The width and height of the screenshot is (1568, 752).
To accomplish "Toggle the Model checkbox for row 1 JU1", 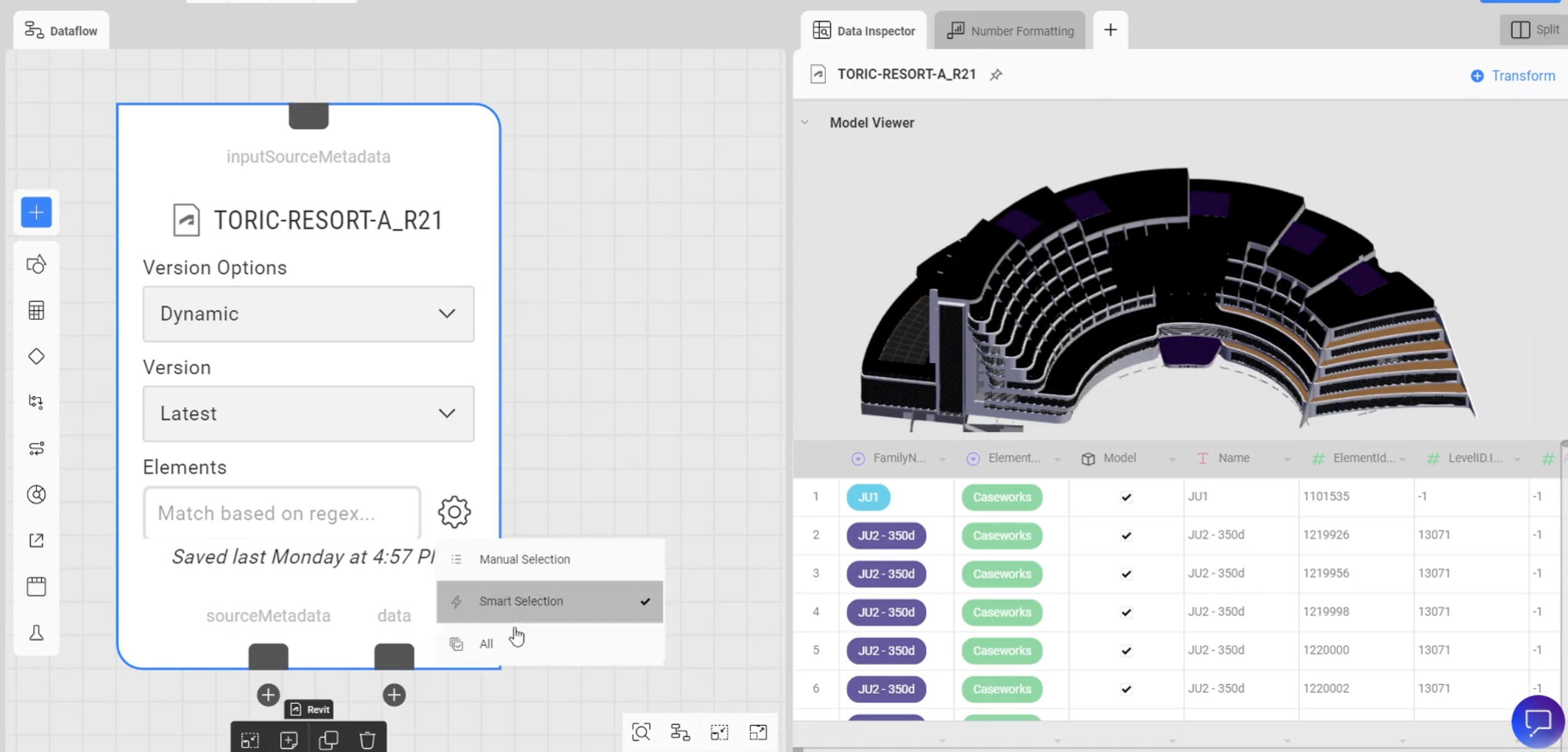I will 1126,497.
